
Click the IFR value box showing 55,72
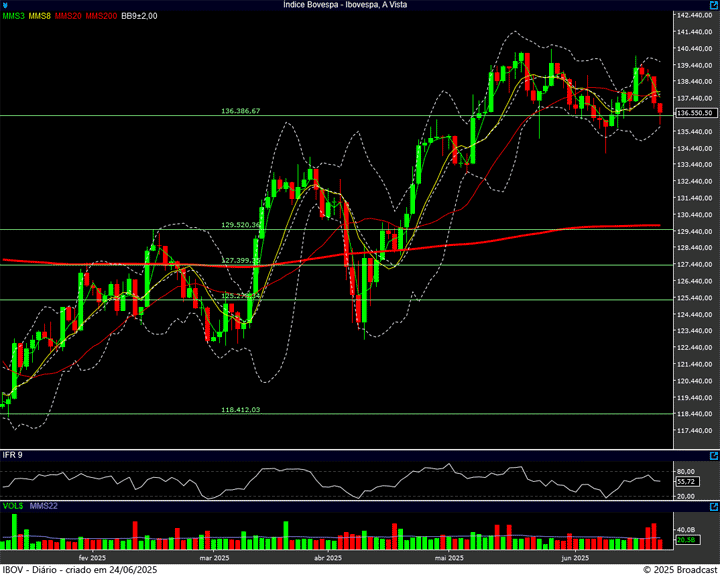(x=686, y=481)
